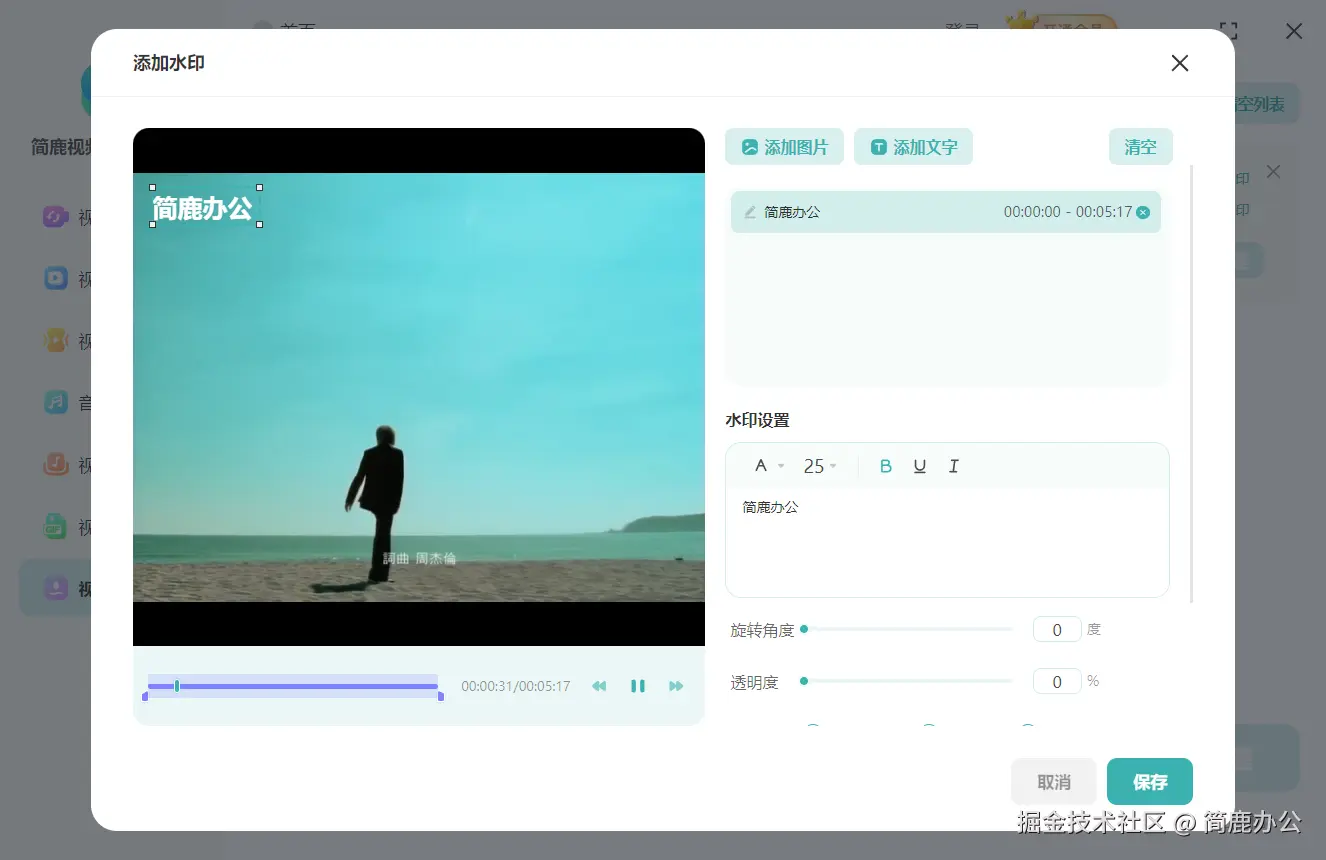Click the music note 音 icon in the background sidebar

56,403
